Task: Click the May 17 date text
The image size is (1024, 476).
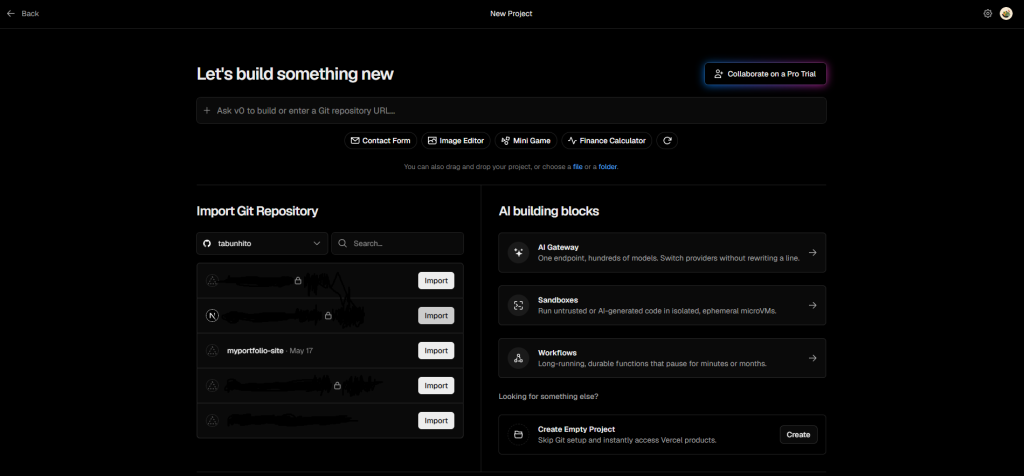Action: point(301,351)
